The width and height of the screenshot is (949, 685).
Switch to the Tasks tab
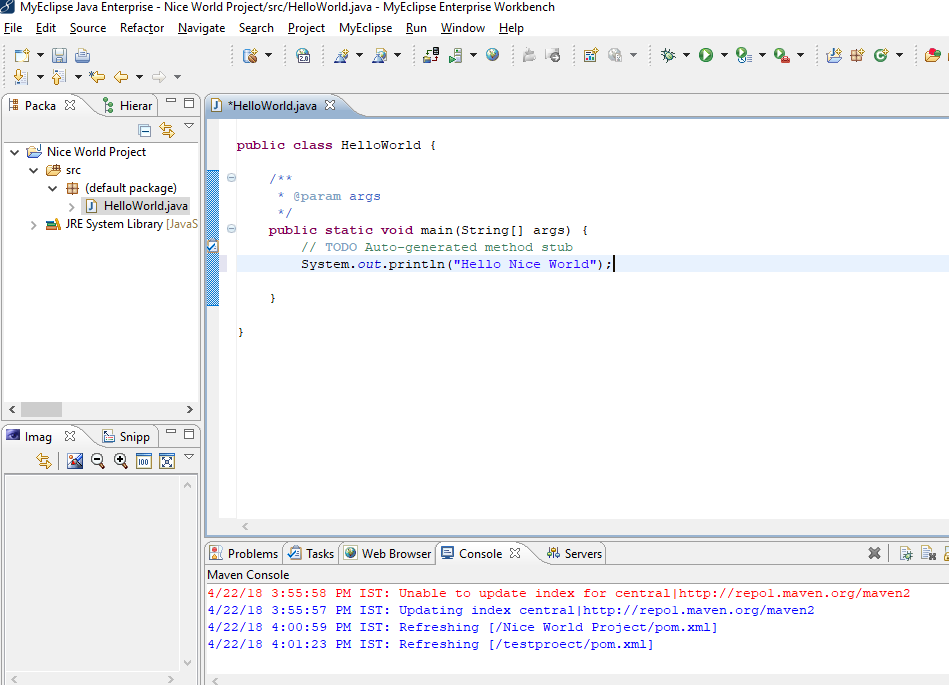tap(311, 553)
